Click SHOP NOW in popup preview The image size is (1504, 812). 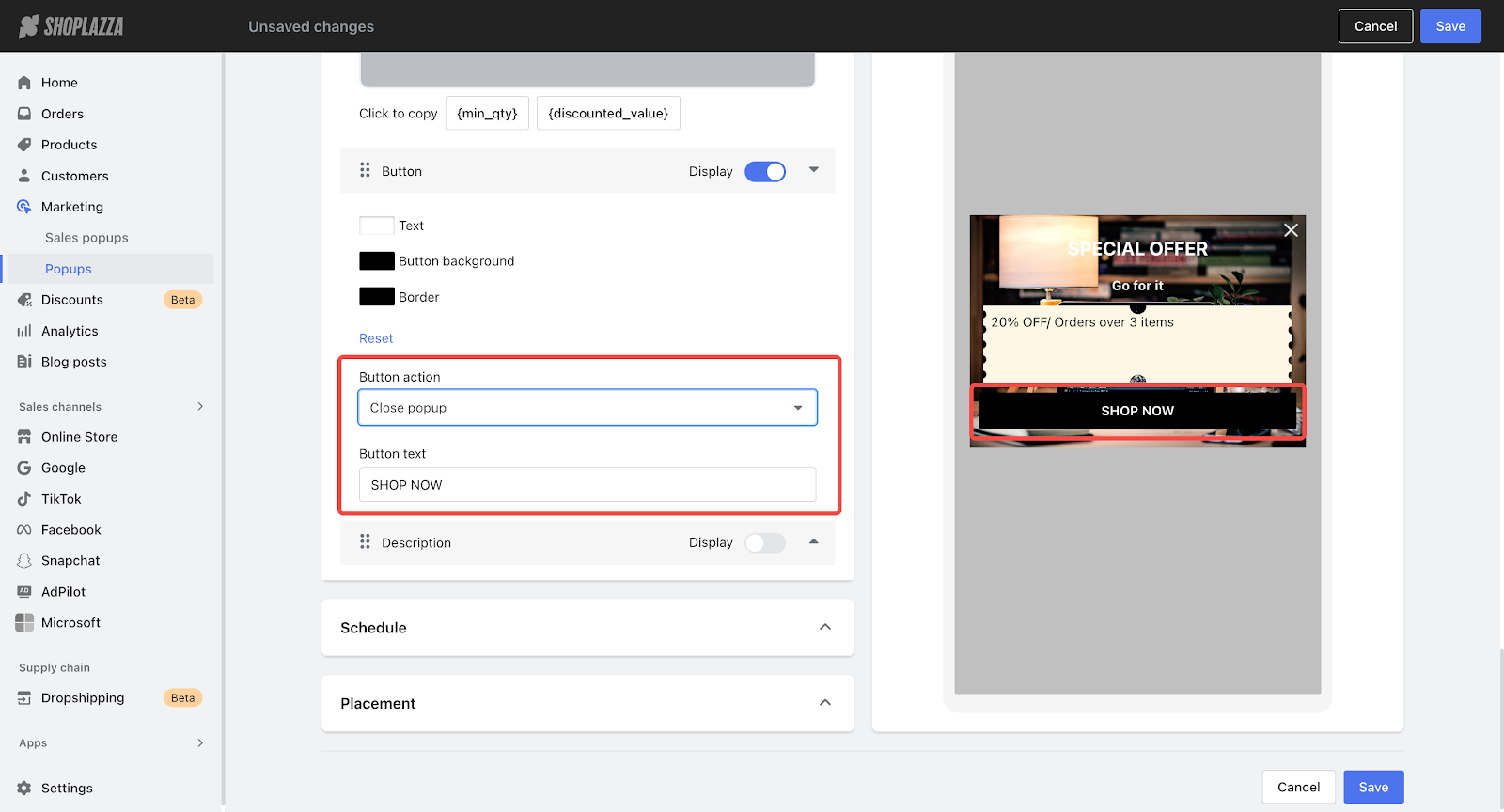click(x=1137, y=411)
